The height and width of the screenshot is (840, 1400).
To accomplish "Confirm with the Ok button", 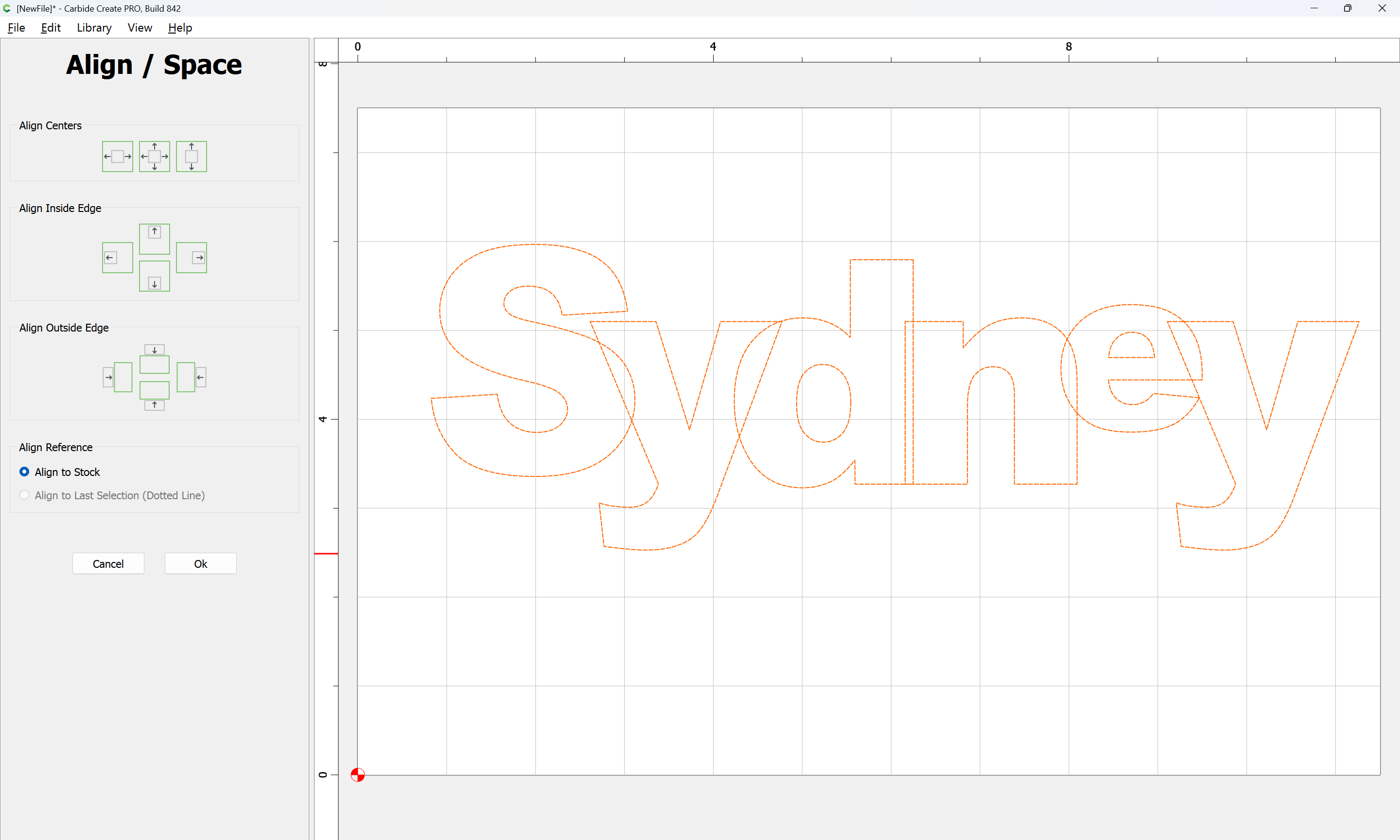I will click(200, 564).
